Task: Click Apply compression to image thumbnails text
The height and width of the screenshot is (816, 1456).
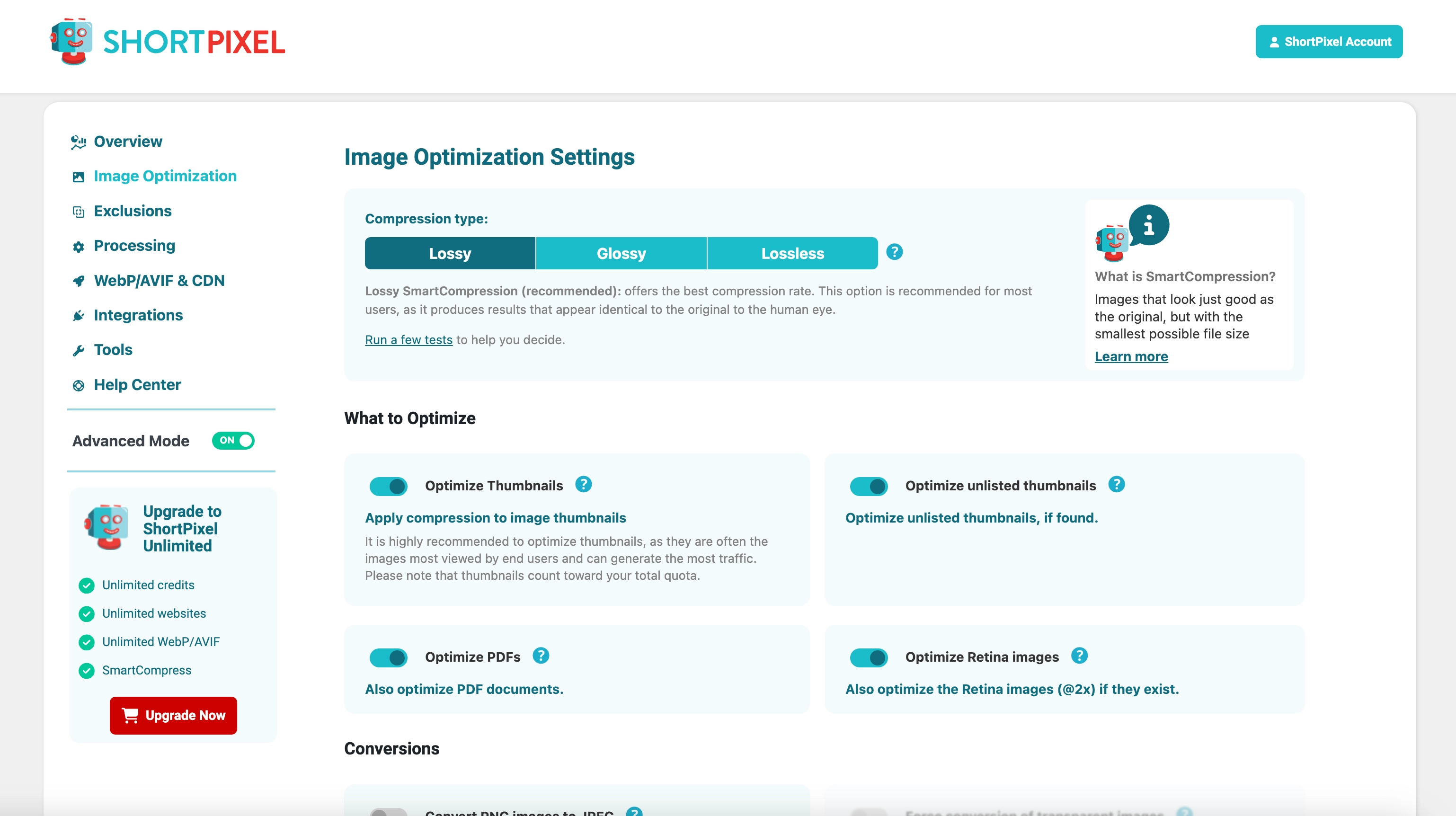Action: coord(496,518)
